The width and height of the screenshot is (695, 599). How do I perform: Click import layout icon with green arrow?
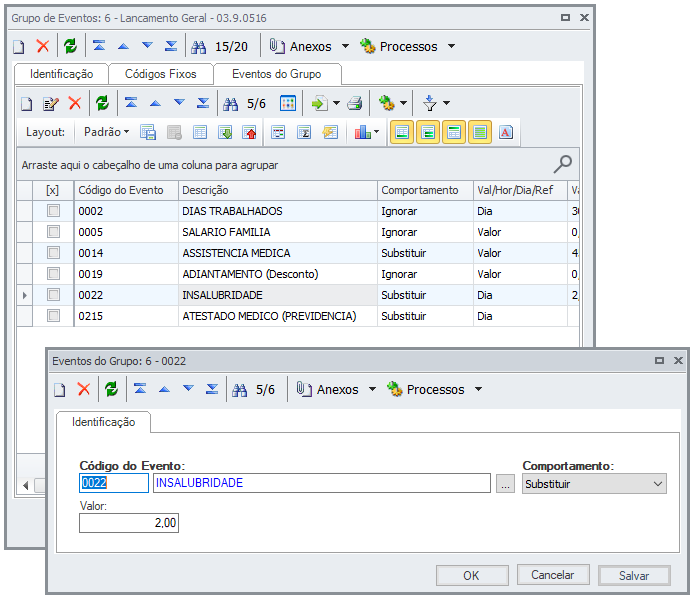point(225,132)
